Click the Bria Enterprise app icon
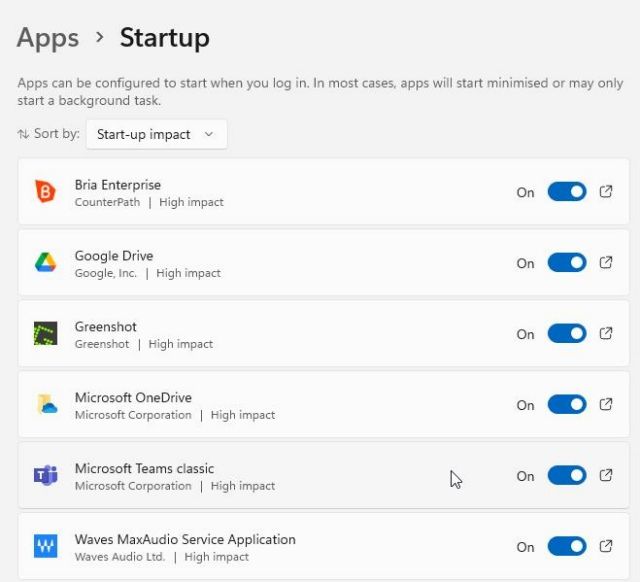 45,192
